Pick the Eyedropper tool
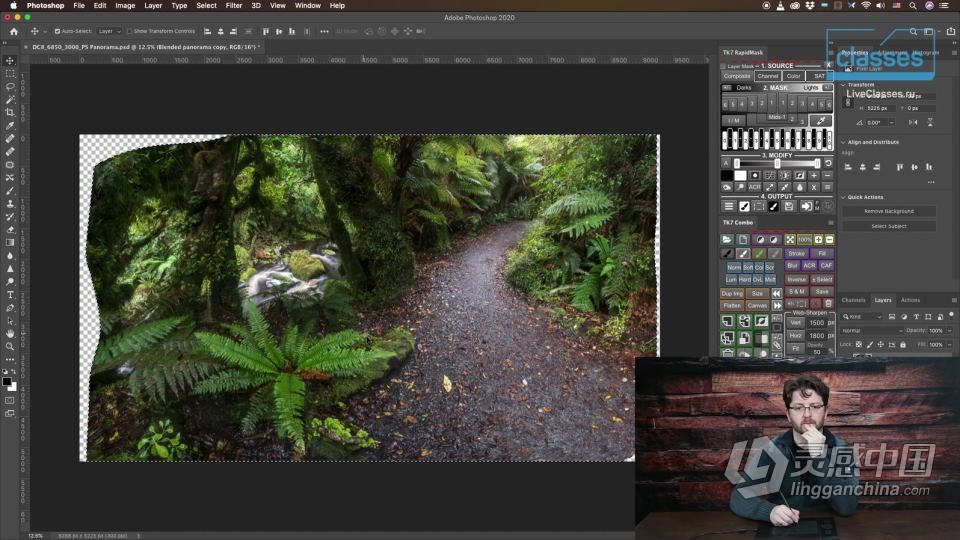This screenshot has width=960, height=540. tap(10, 126)
